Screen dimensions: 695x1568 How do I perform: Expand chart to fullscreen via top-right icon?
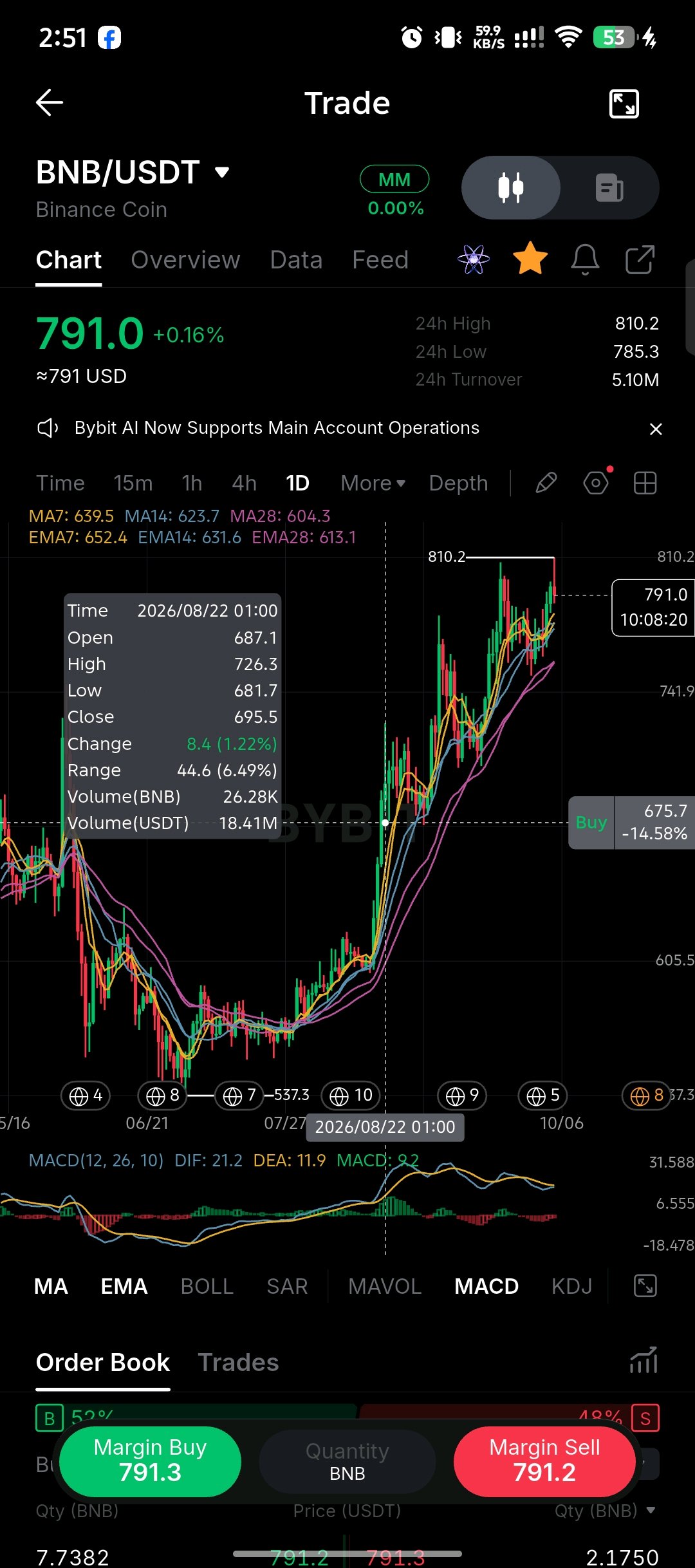point(624,104)
